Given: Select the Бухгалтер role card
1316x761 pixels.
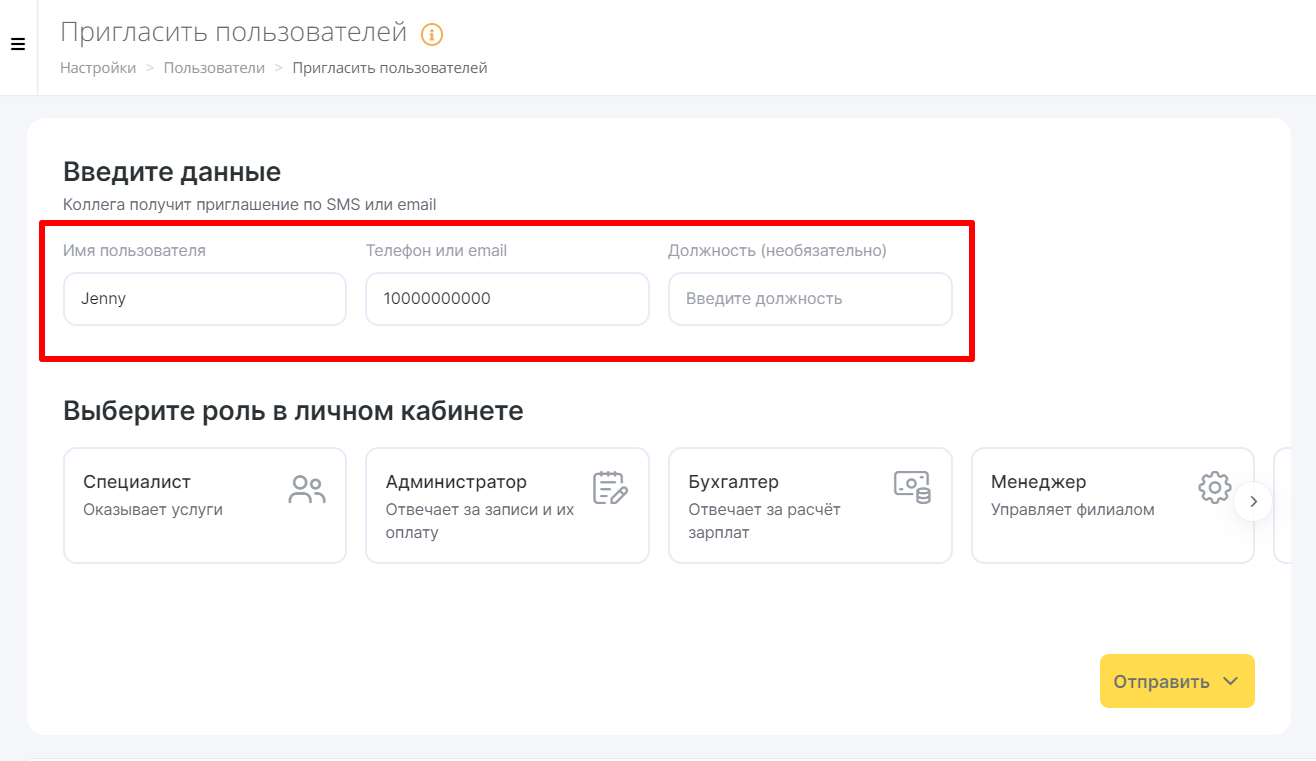Looking at the screenshot, I should [x=810, y=505].
